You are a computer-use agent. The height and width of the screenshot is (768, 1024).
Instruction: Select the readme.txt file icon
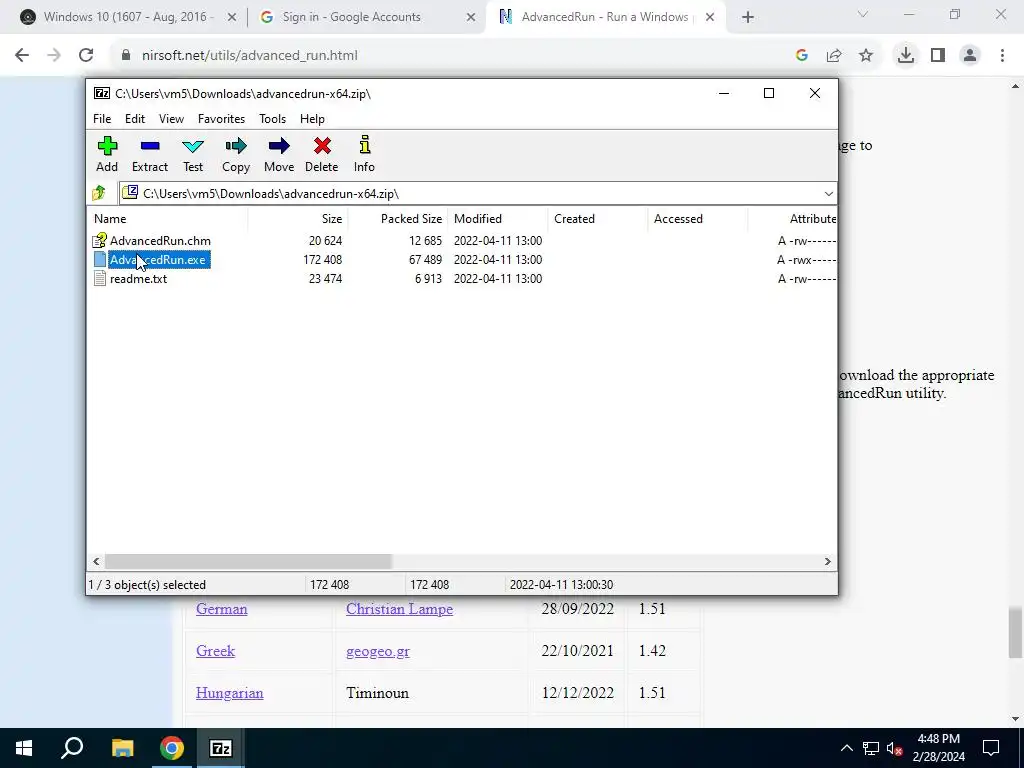[99, 279]
